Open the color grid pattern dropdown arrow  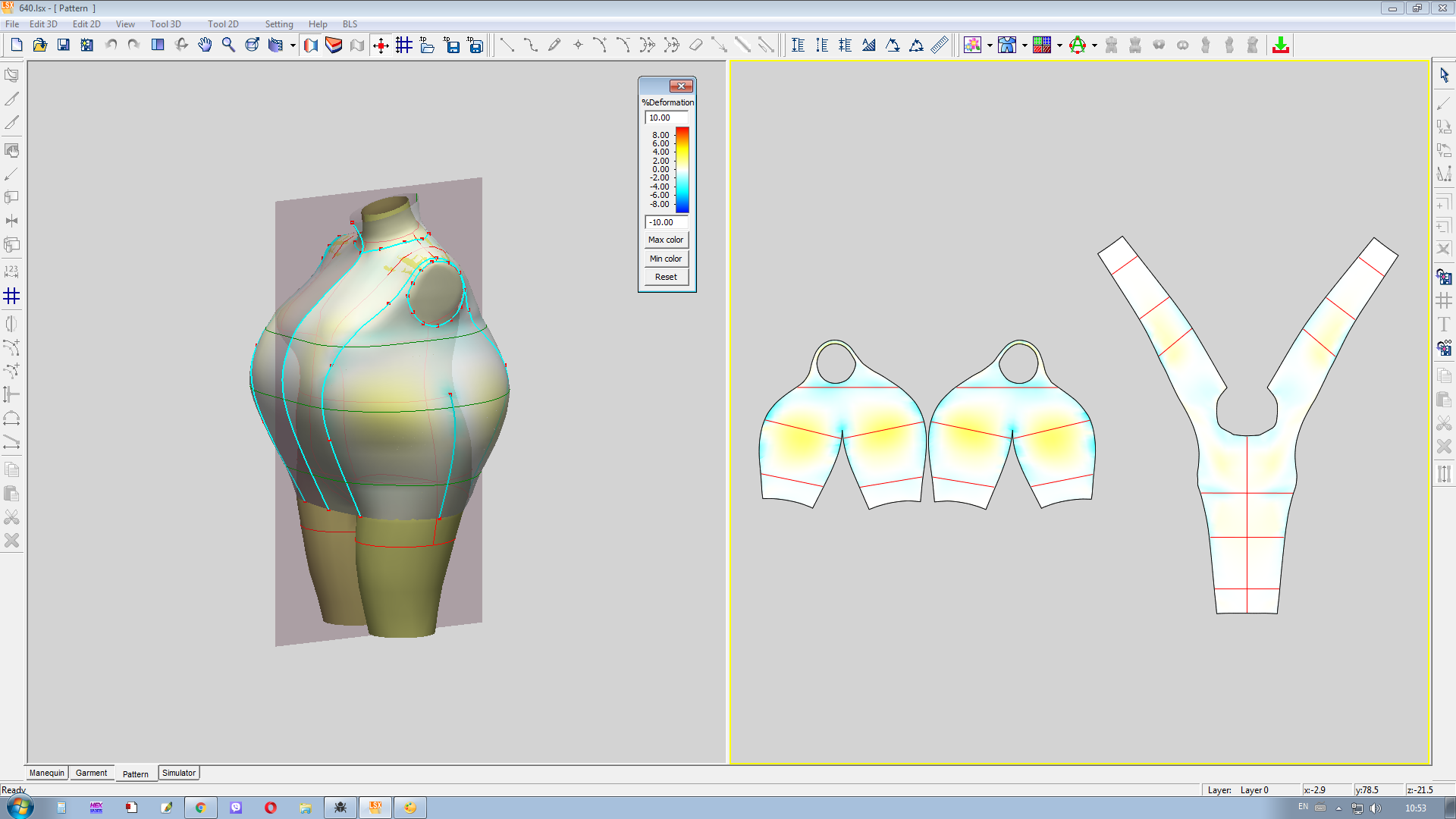point(1059,45)
